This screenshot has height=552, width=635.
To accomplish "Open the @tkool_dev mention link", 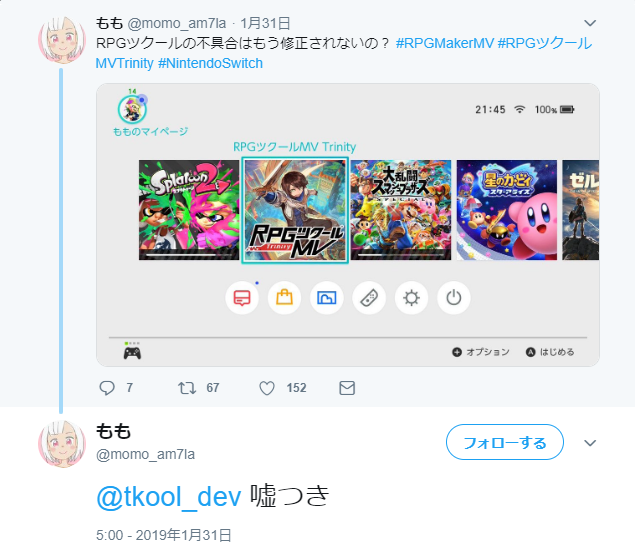I will point(169,497).
